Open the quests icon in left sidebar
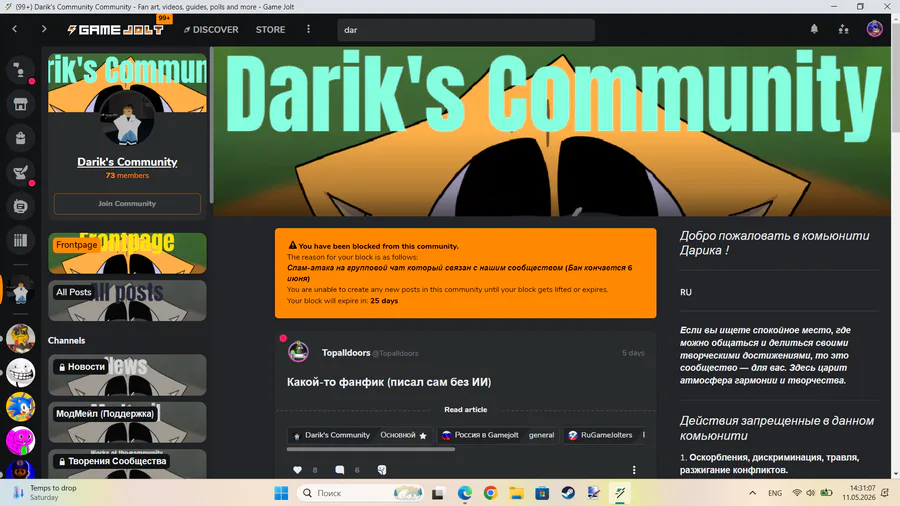 click(x=21, y=172)
